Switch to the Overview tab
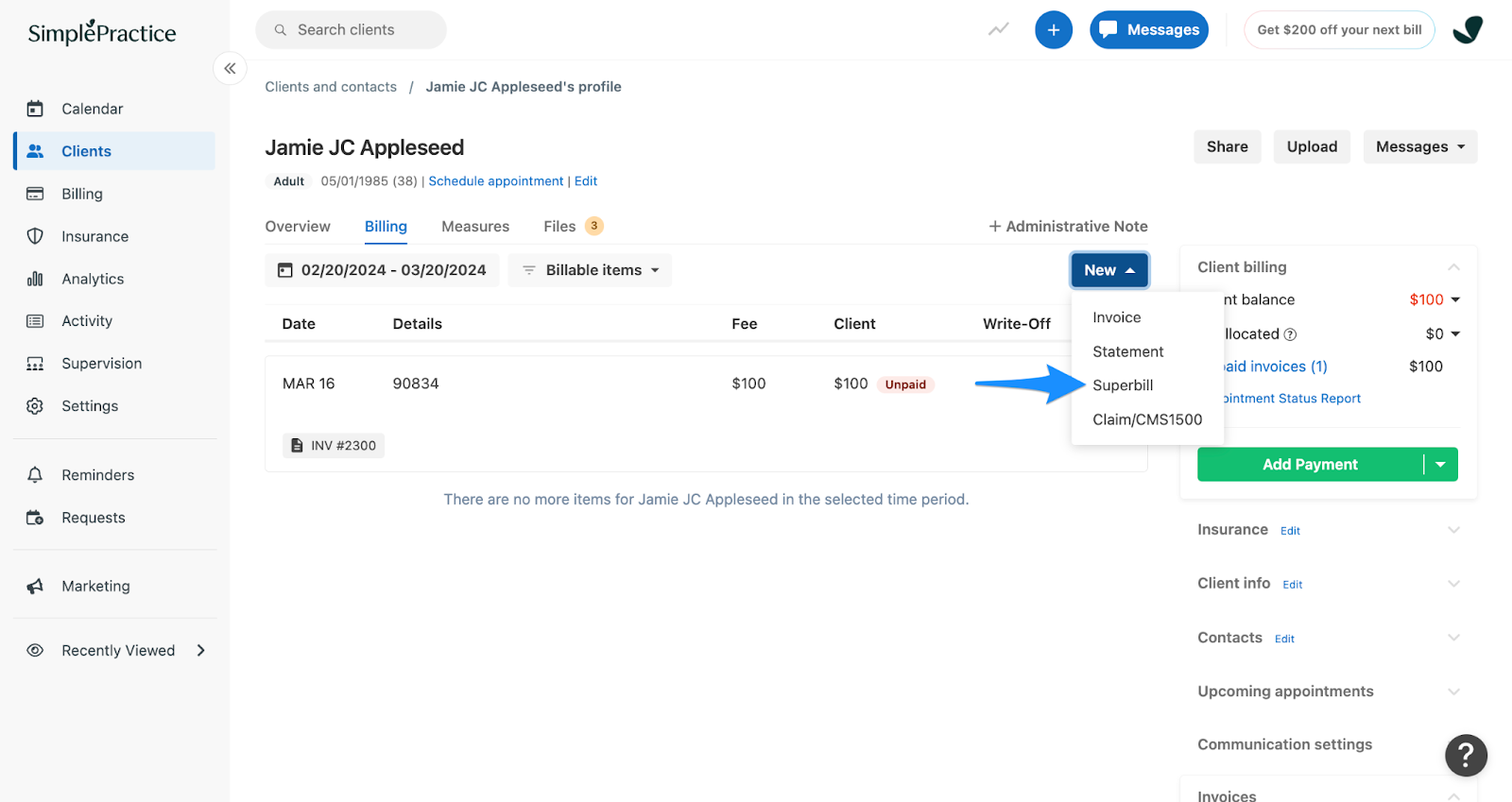 (x=298, y=227)
